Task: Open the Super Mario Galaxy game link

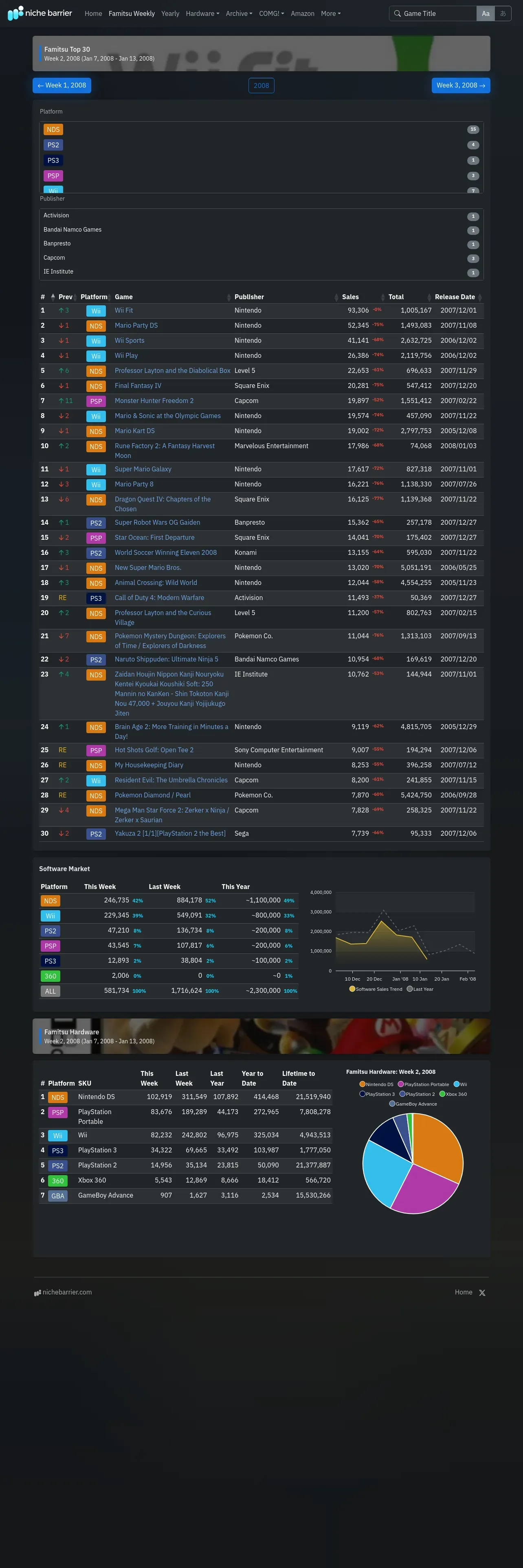Action: click(x=143, y=469)
